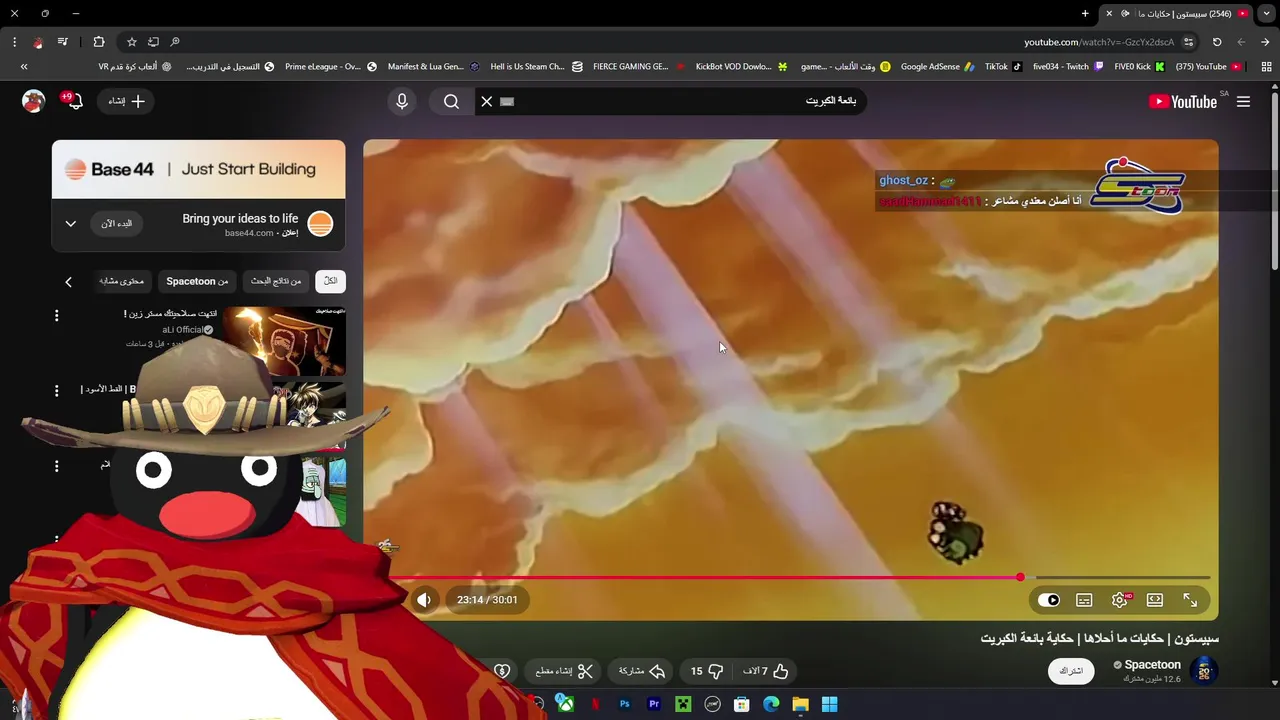Open YouTube notifications bell
Image resolution: width=1280 pixels, height=720 pixels.
[x=74, y=101]
